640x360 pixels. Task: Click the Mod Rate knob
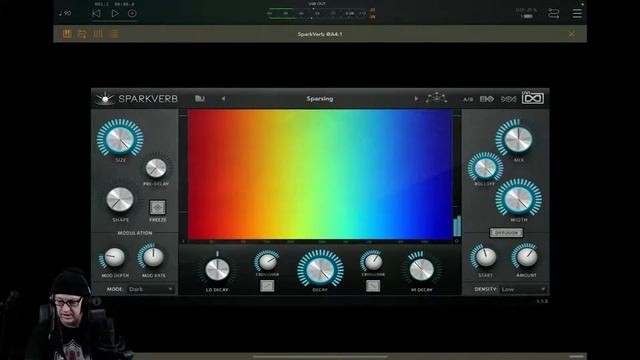coord(153,257)
